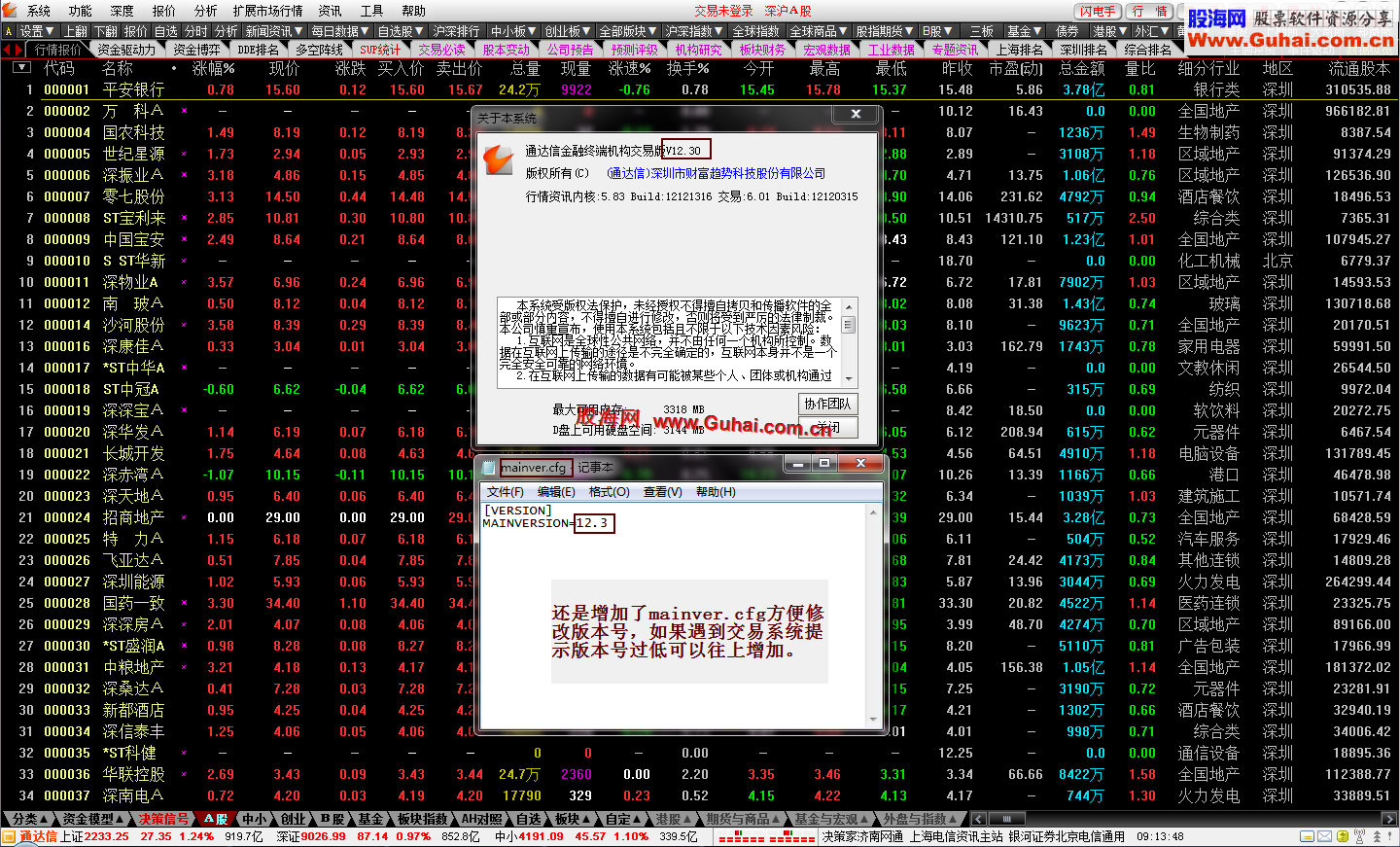Select stock row 000001 平安银行
Image resolution: width=1400 pixels, height=847 pixels.
700,89
